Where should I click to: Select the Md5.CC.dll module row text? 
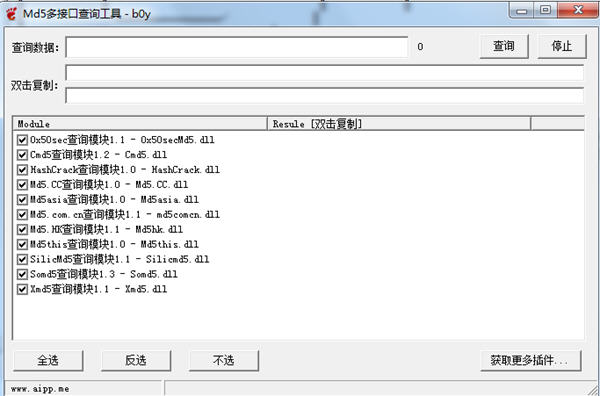pos(109,185)
